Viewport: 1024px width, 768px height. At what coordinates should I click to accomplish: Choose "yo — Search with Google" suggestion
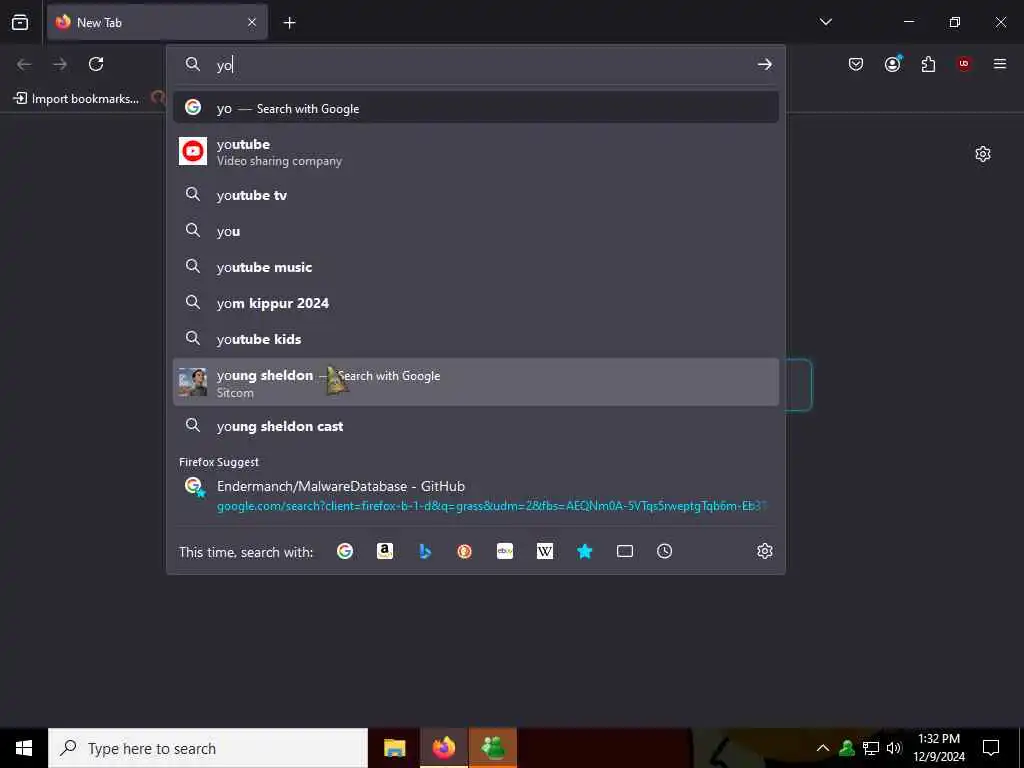[475, 108]
